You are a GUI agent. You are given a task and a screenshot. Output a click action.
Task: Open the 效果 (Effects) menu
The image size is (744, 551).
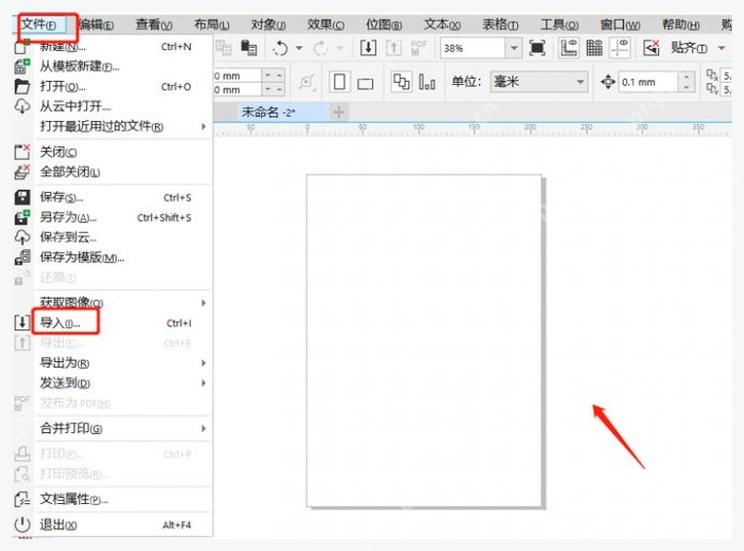coord(326,25)
